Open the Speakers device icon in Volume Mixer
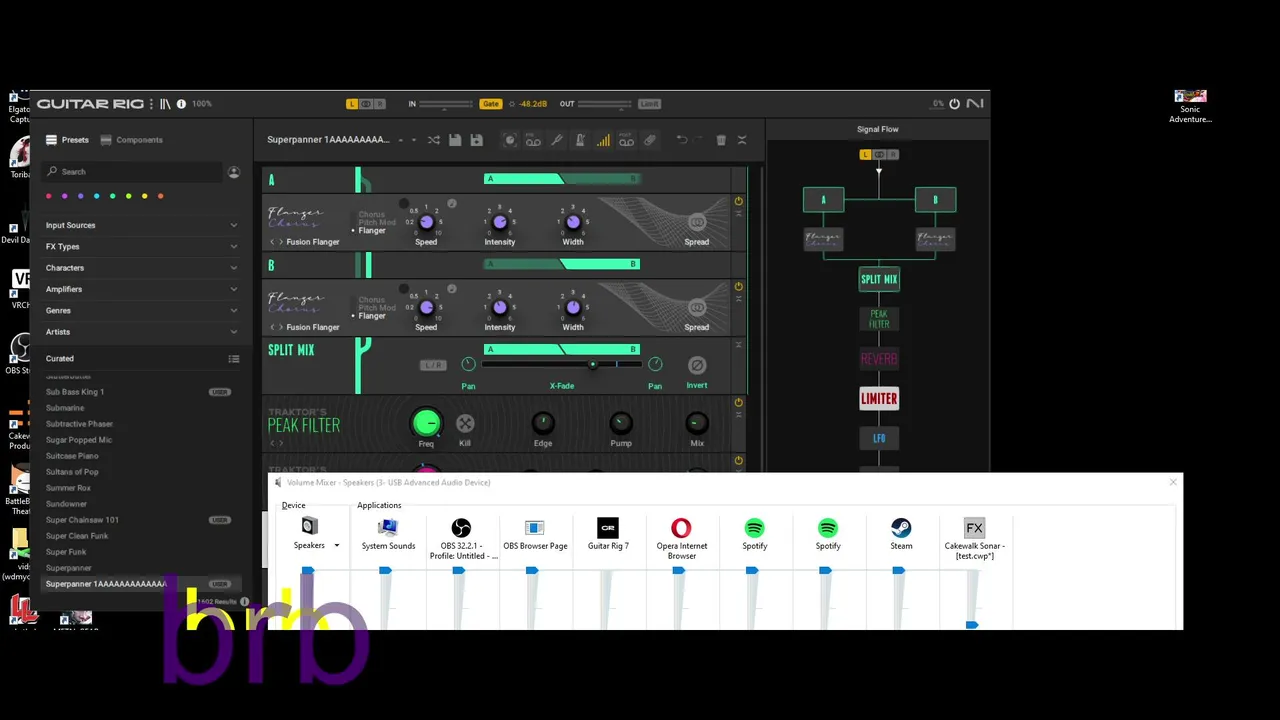Screen dimensions: 1280x720 309,527
